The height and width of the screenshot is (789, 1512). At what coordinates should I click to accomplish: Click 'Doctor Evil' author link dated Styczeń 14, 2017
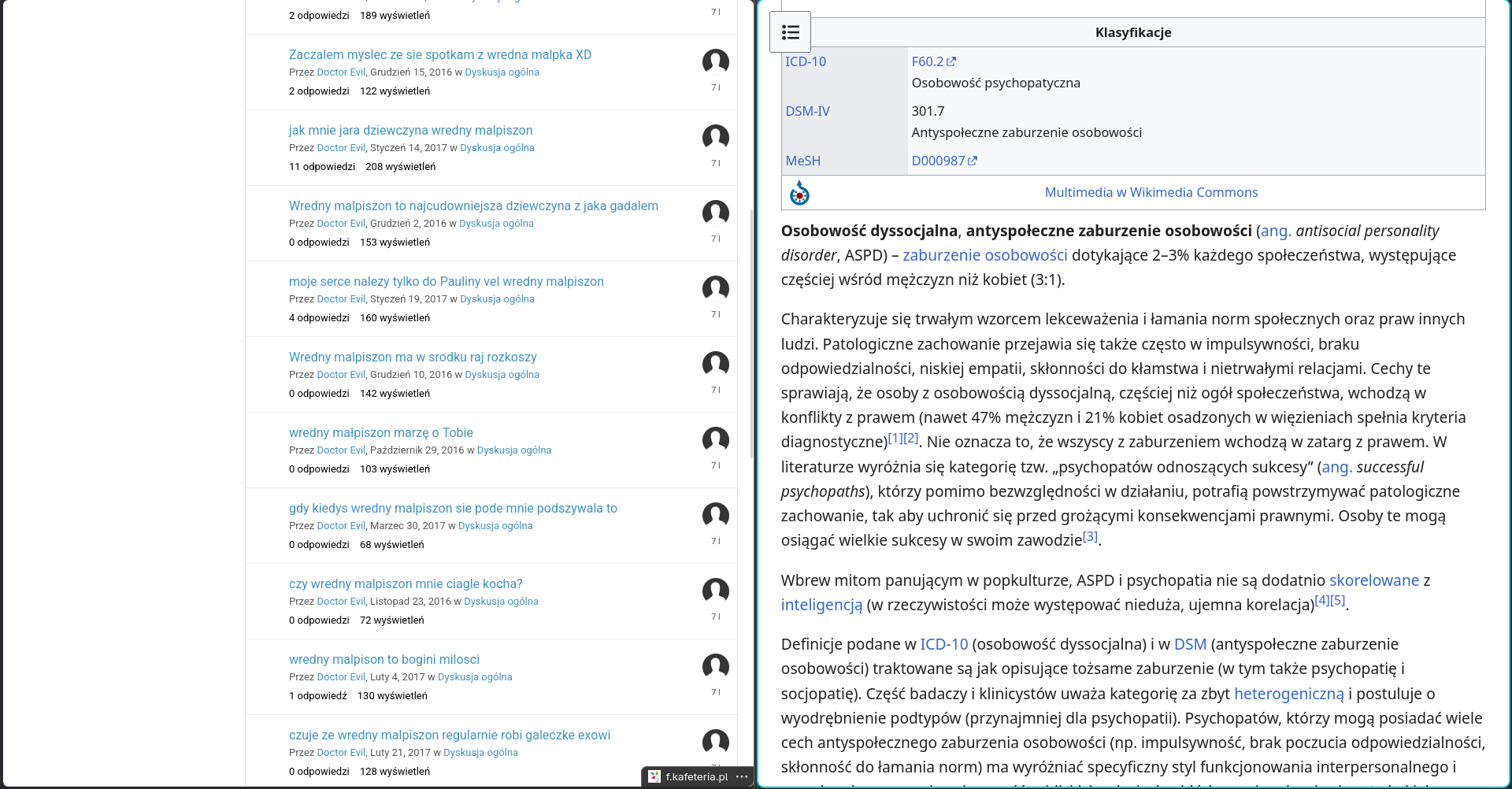pyautogui.click(x=341, y=147)
